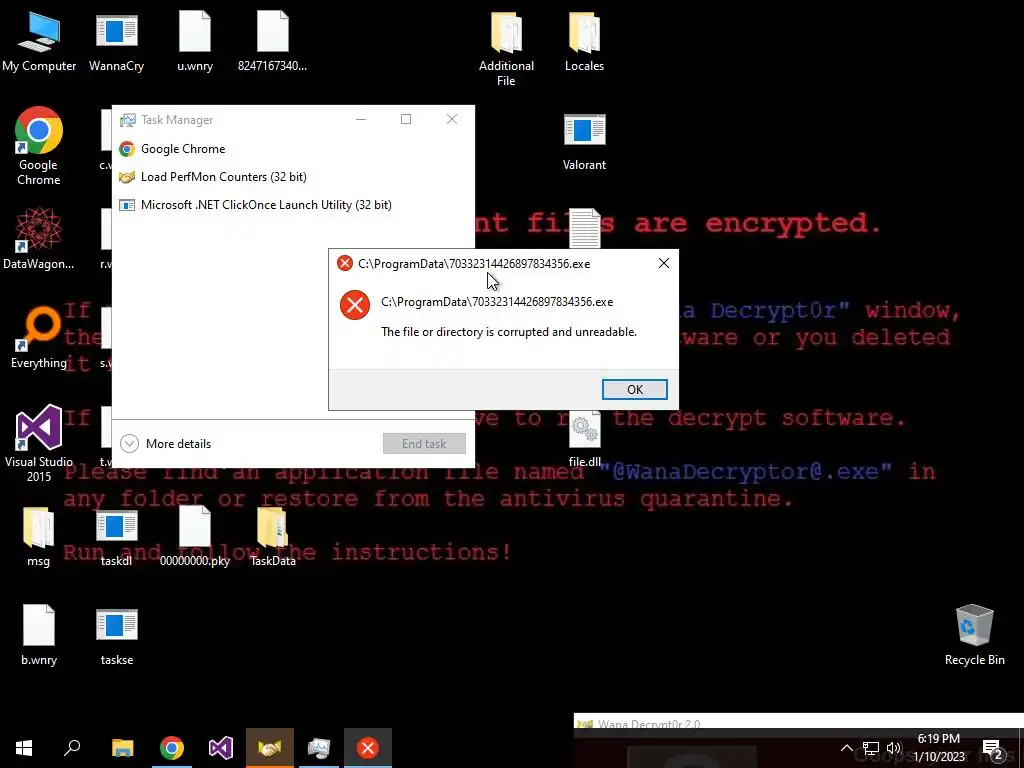Select the taskse desktop icon
Viewport: 1024px width, 768px height.
tap(116, 635)
